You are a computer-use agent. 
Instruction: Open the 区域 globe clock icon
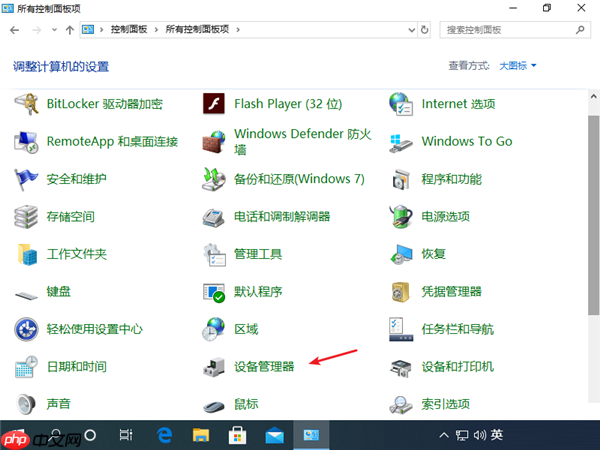(214, 329)
